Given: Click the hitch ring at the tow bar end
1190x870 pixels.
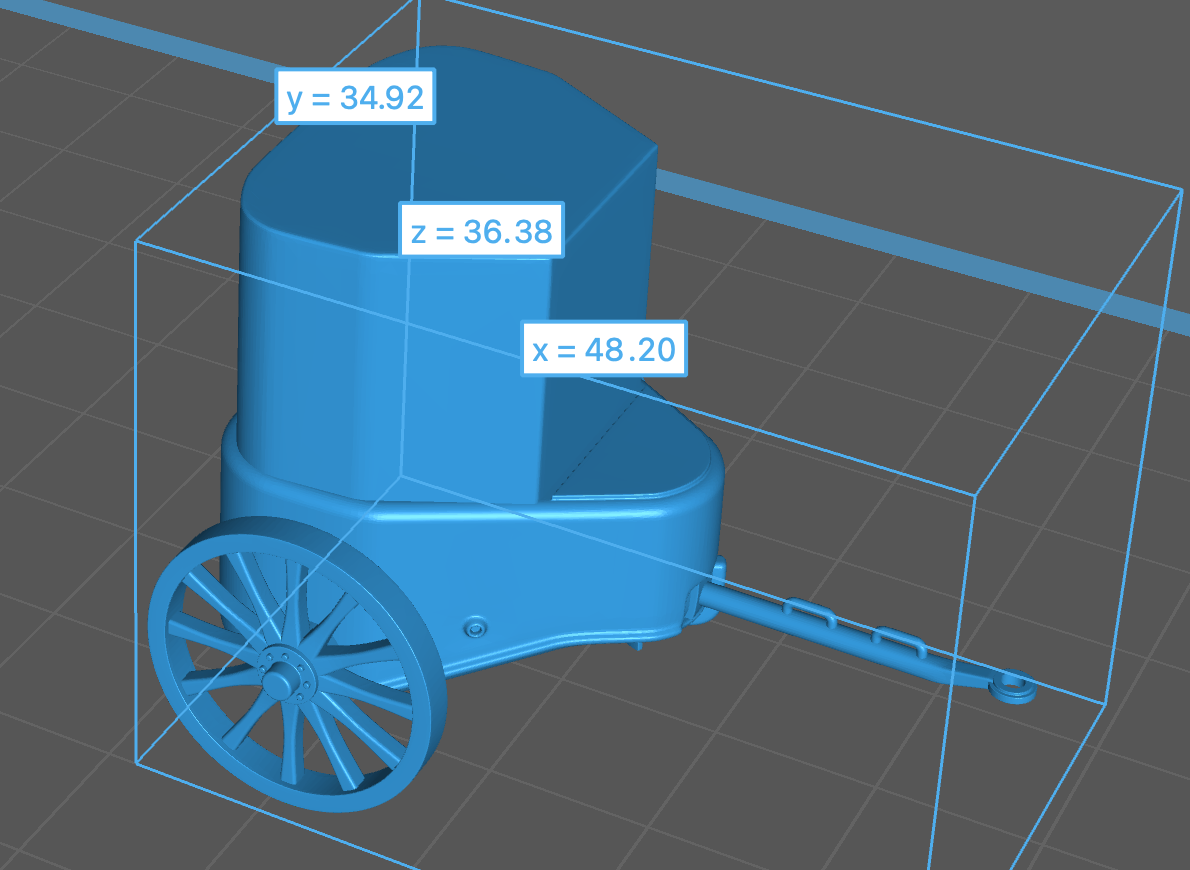Looking at the screenshot, I should [x=1015, y=686].
